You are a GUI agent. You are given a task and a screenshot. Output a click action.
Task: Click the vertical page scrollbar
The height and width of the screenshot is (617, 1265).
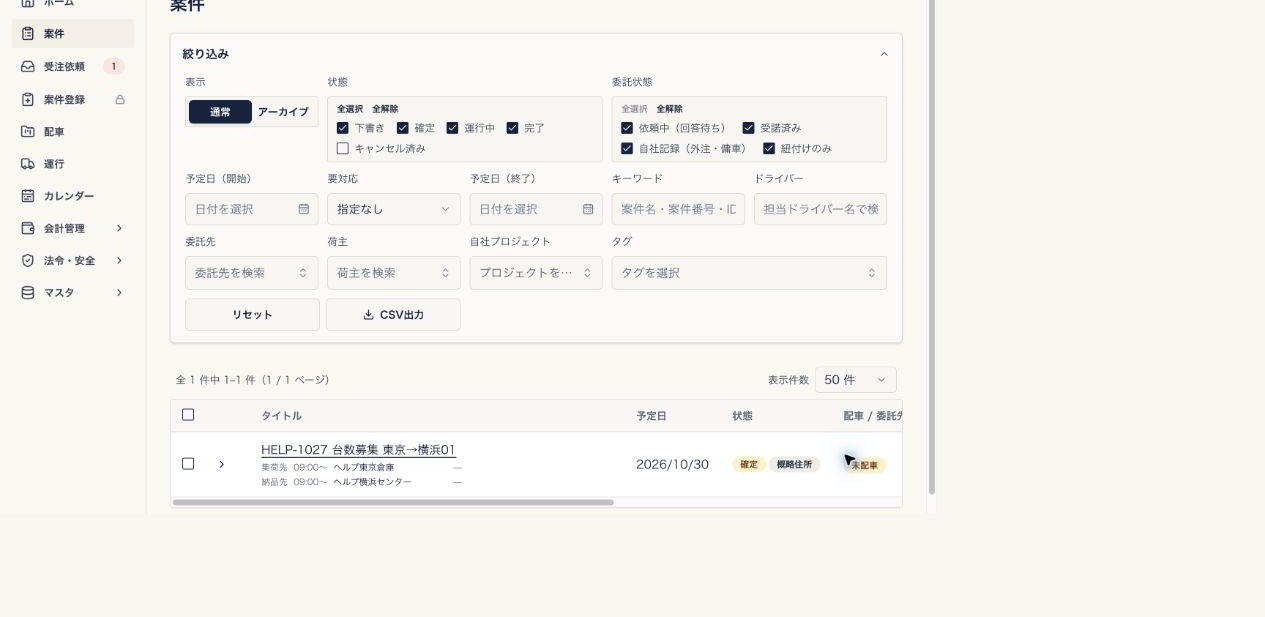pos(932,245)
